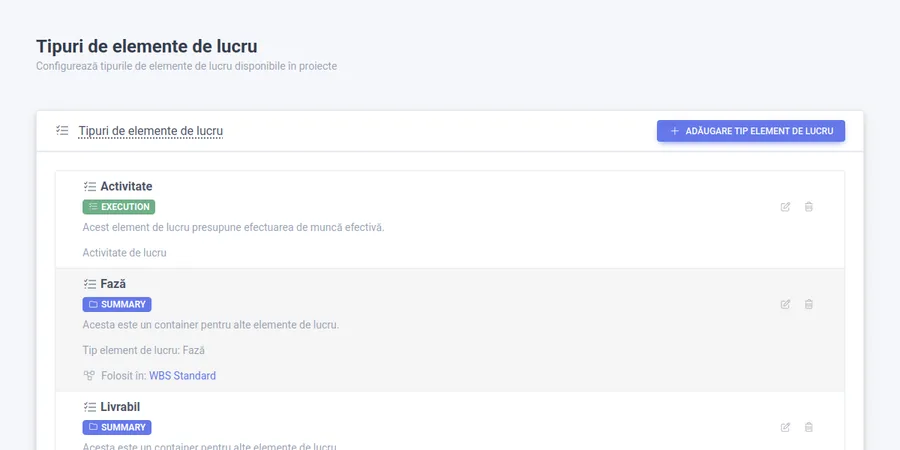The image size is (900, 450).
Task: Click the checklist icon beside Activitate title
Action: point(90,187)
